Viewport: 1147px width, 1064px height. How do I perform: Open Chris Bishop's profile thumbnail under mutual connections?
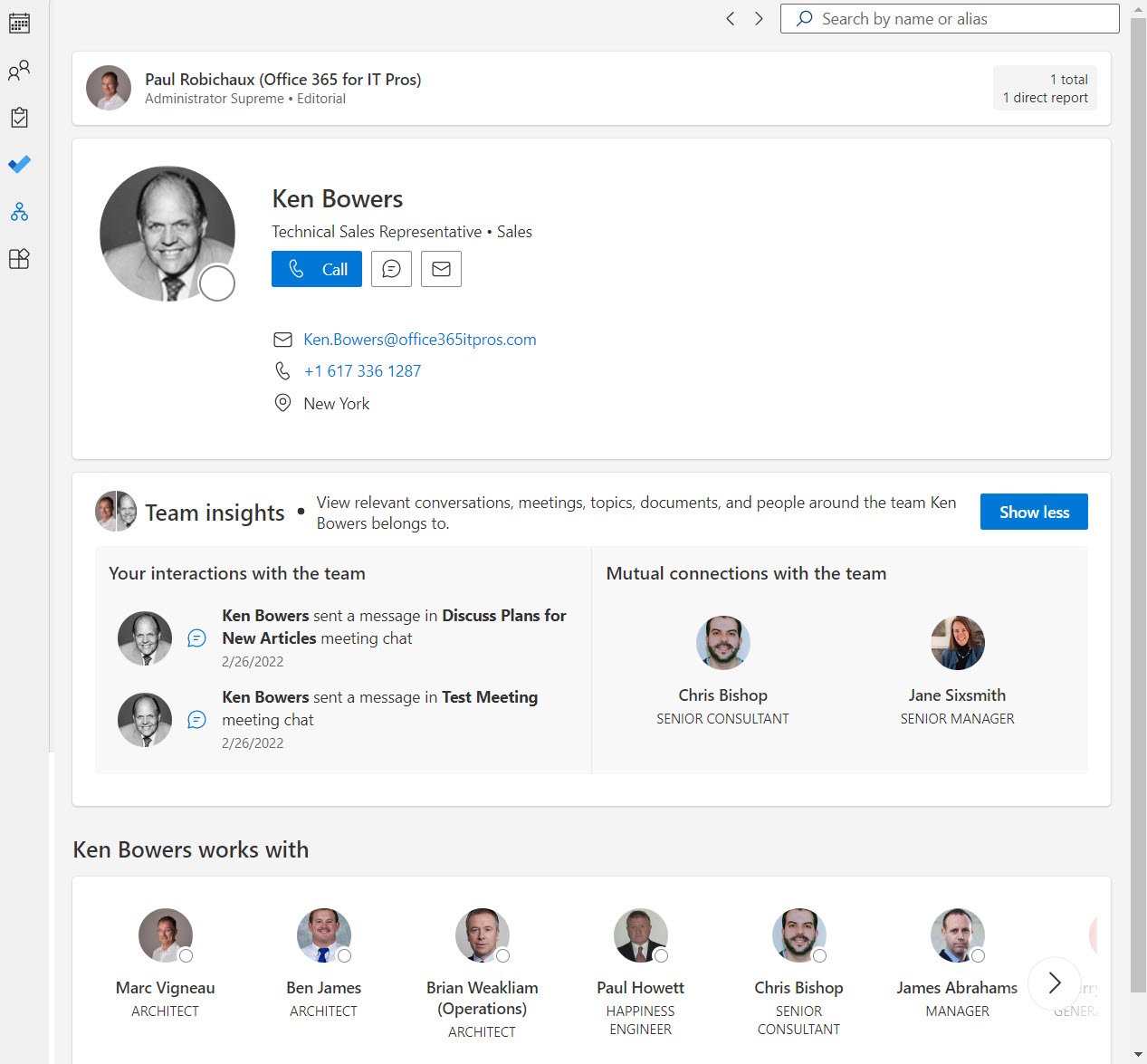pos(722,643)
